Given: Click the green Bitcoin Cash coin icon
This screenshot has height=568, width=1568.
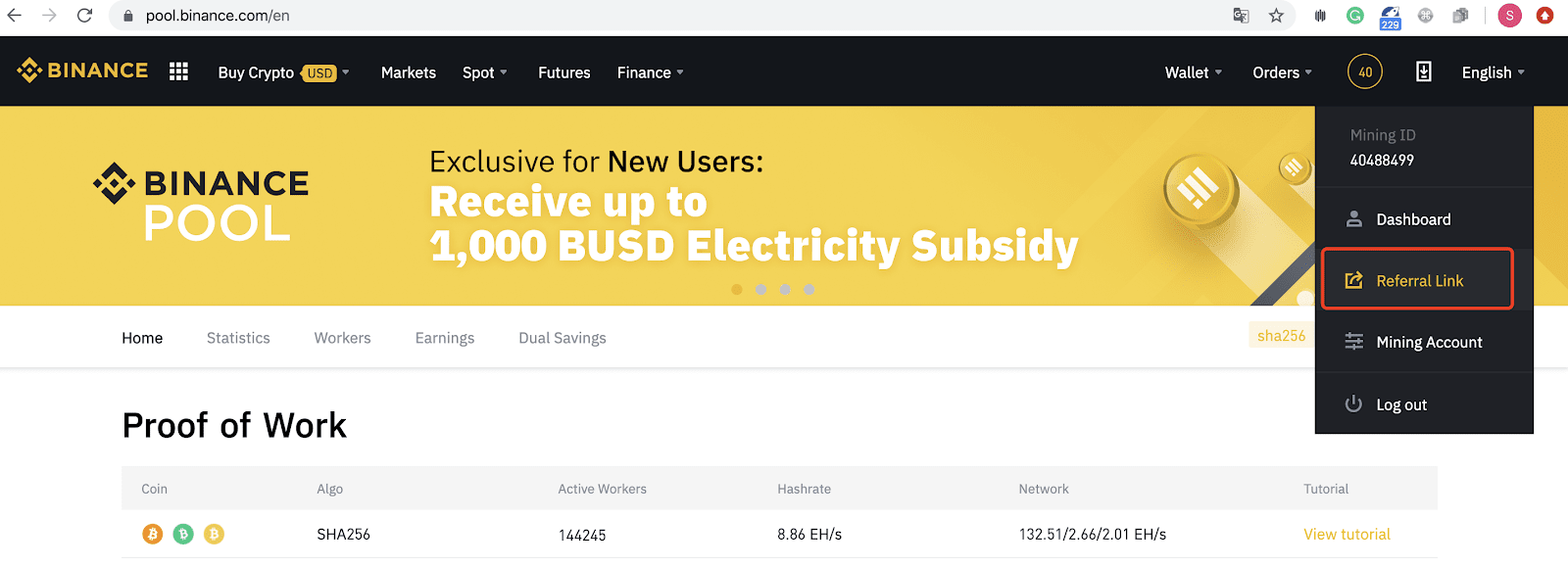Looking at the screenshot, I should pyautogui.click(x=183, y=534).
